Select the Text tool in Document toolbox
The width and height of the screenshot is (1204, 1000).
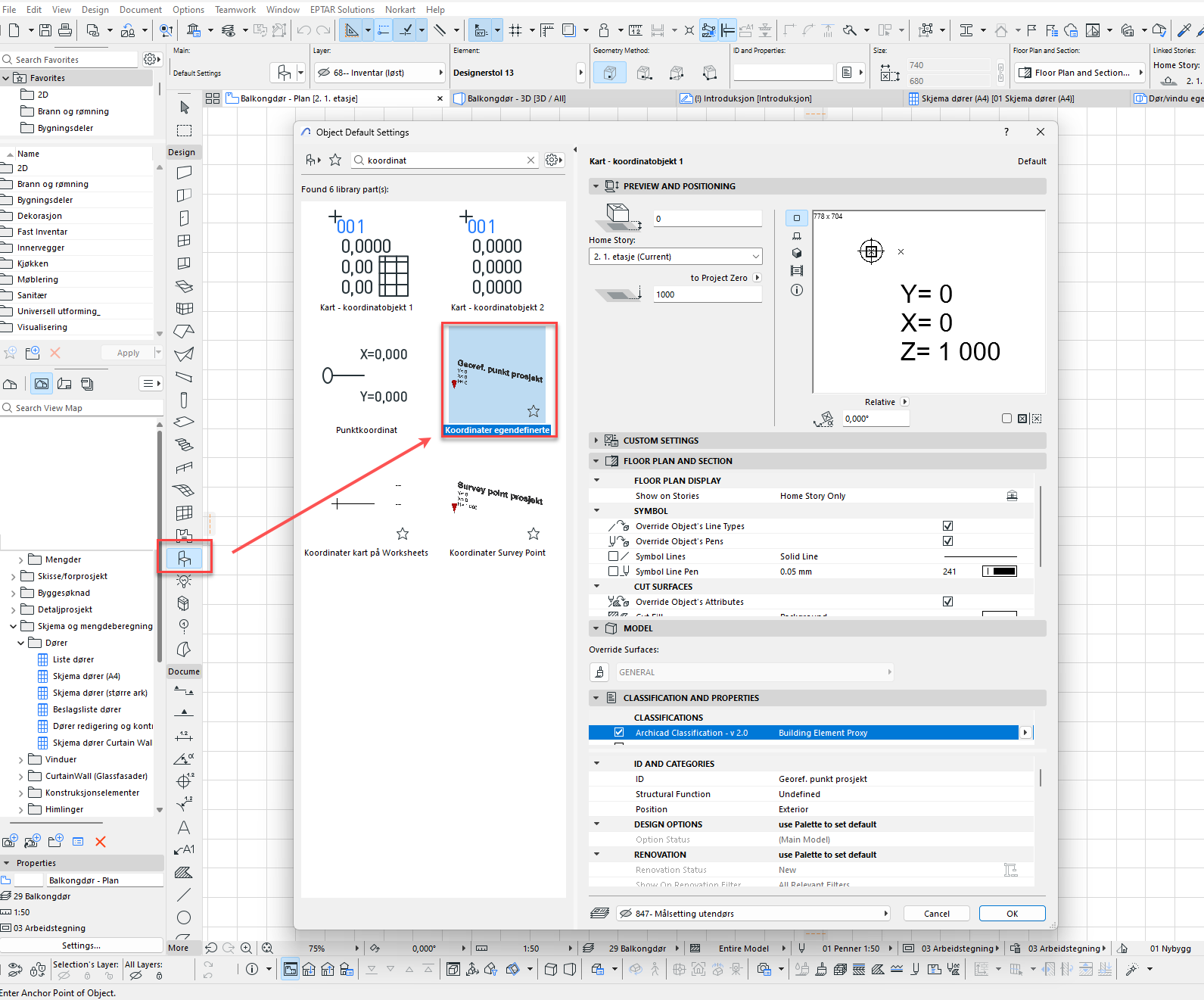pyautogui.click(x=184, y=827)
